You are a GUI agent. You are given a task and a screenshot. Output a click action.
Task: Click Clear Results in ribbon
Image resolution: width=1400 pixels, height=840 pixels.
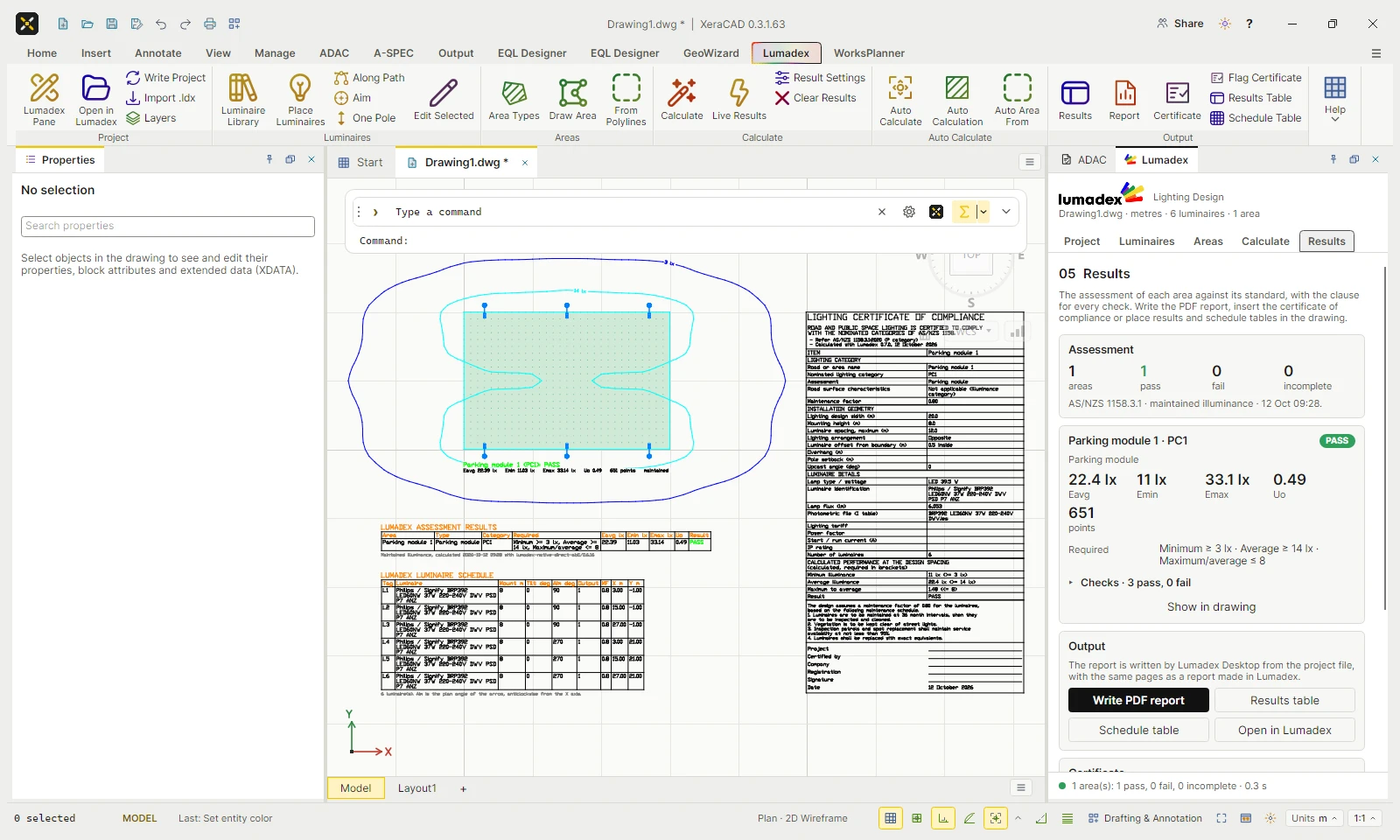click(815, 98)
